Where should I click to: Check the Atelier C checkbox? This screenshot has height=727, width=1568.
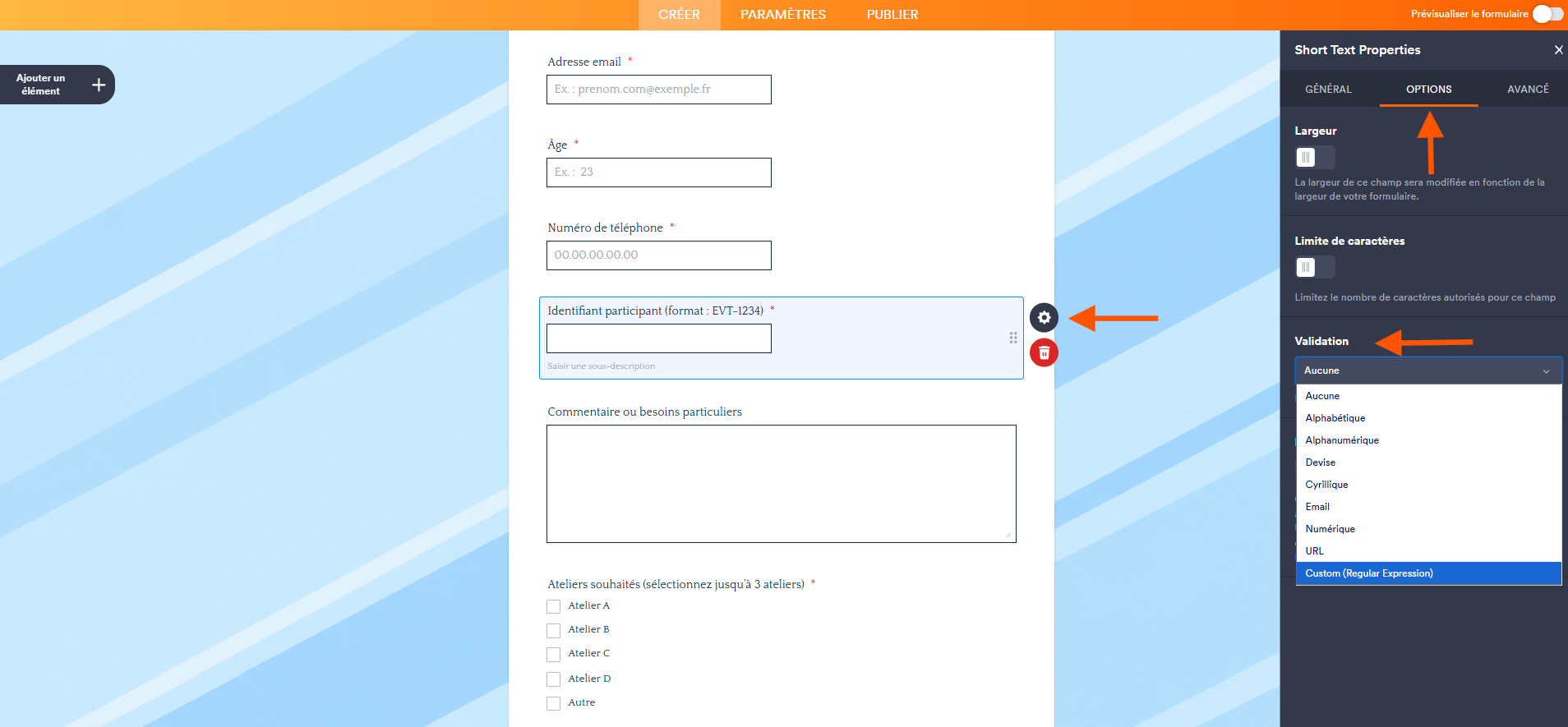pos(554,654)
